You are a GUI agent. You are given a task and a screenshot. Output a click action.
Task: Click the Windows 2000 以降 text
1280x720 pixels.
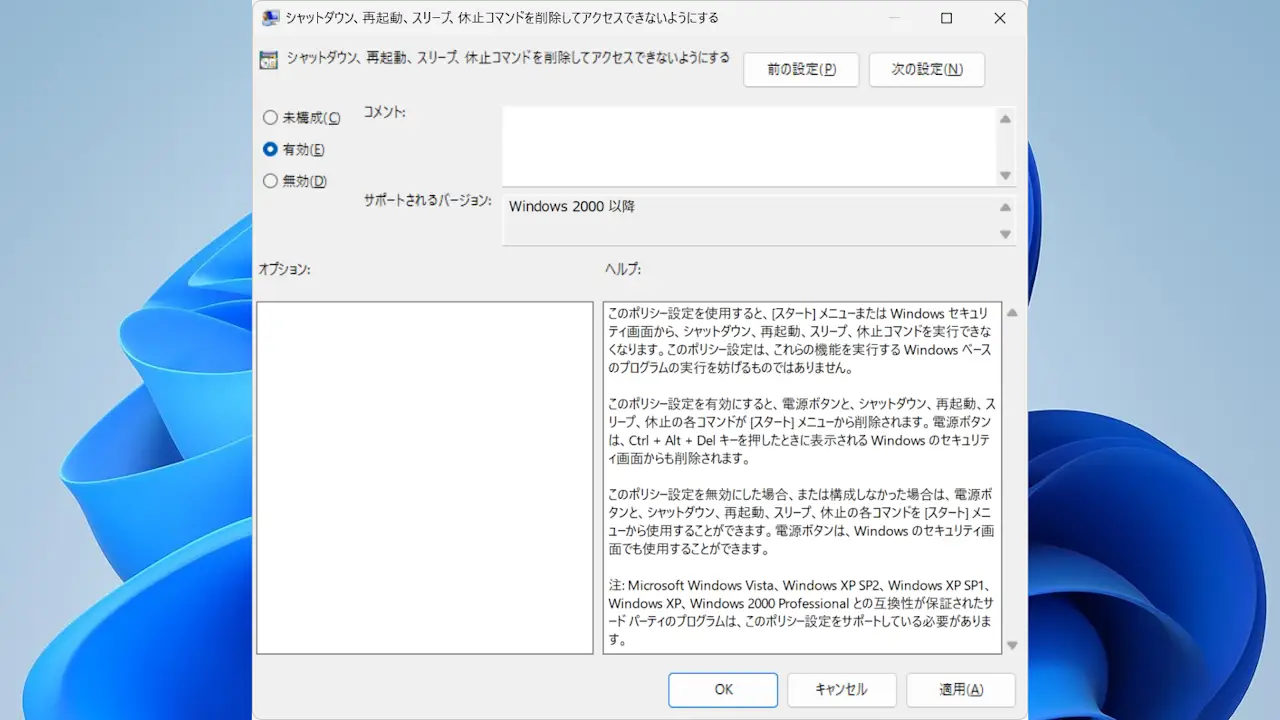click(572, 206)
